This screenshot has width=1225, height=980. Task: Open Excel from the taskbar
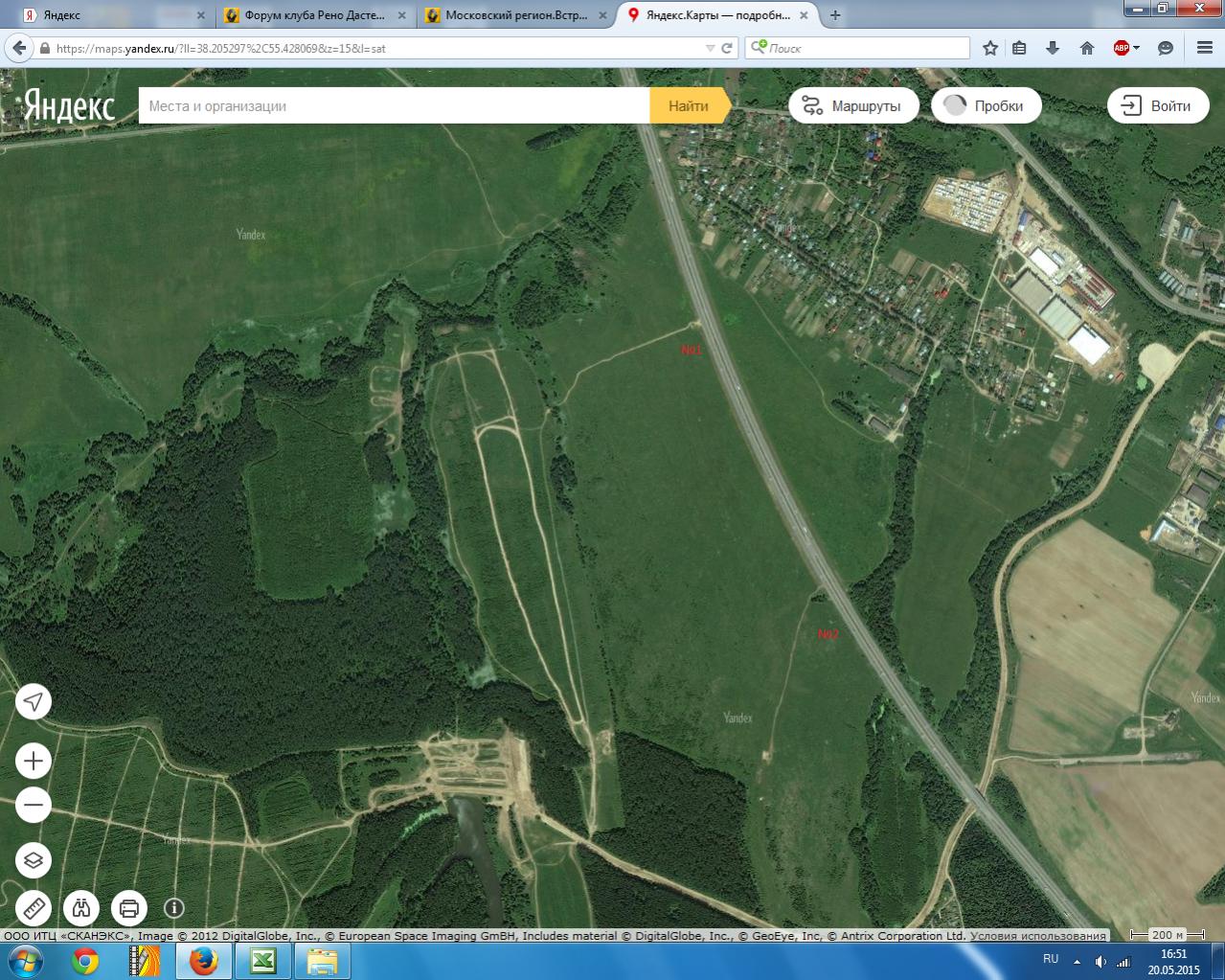[x=263, y=961]
